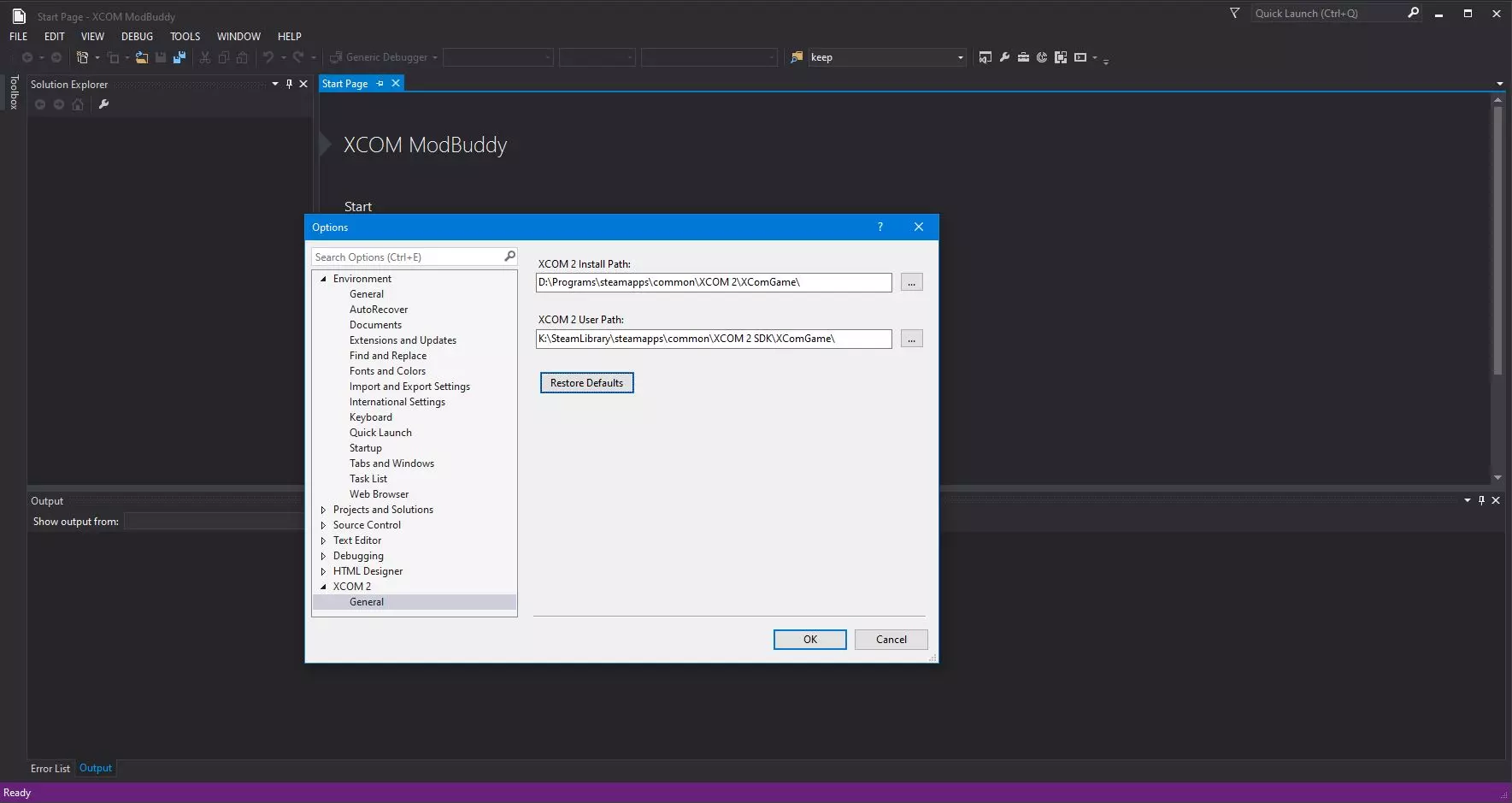Expand Source Control node
This screenshot has height=803, width=1512.
pyautogui.click(x=323, y=525)
